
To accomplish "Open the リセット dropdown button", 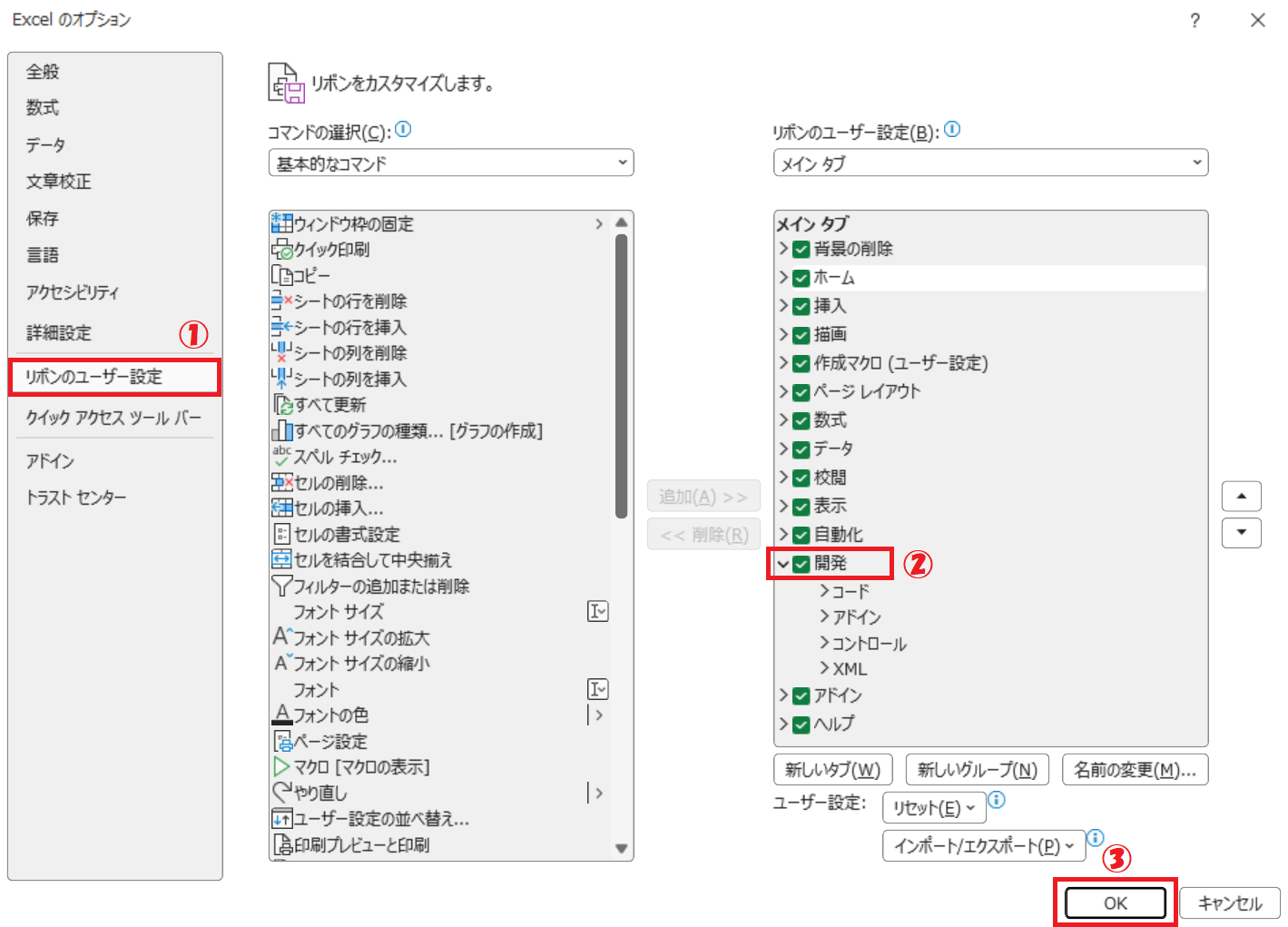I will (934, 808).
